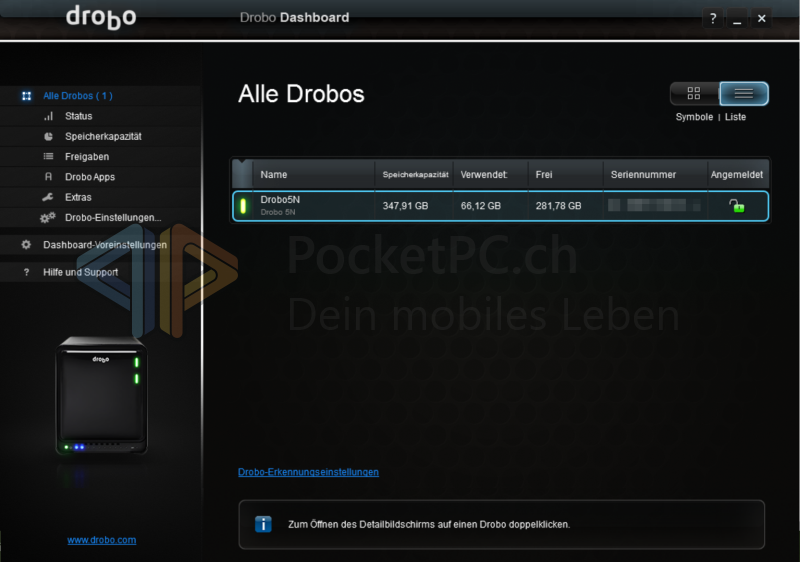Minimize the Drobo Dashboard window

[x=737, y=19]
